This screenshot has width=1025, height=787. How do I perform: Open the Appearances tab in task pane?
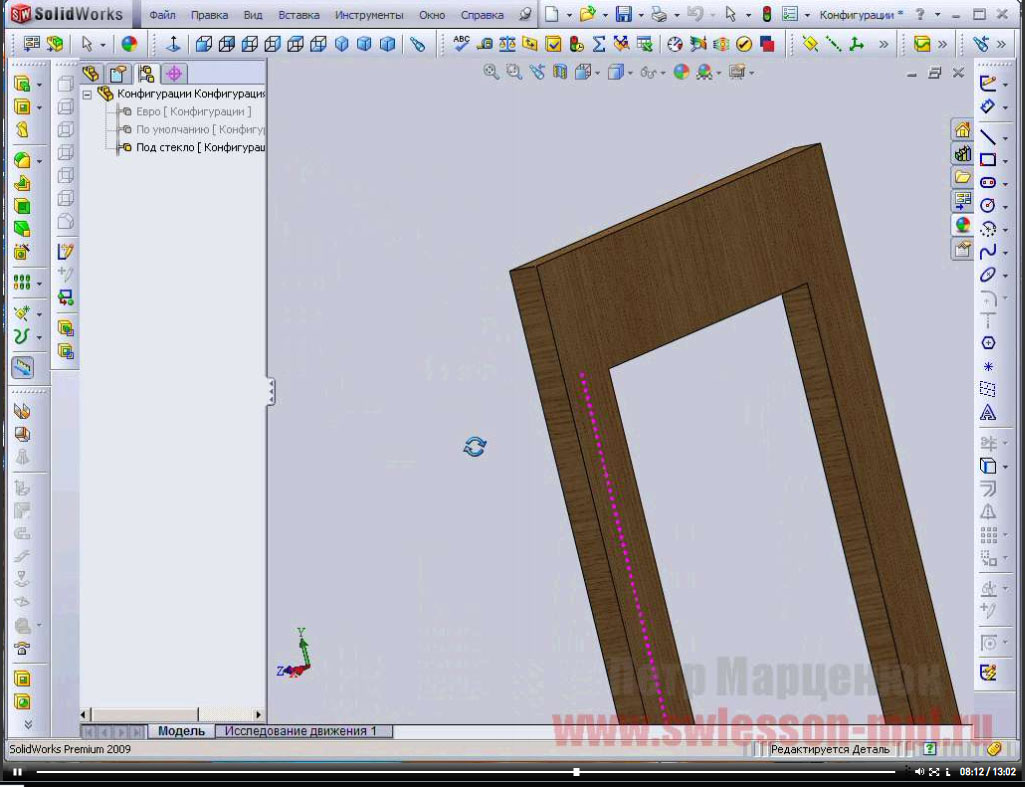click(962, 225)
